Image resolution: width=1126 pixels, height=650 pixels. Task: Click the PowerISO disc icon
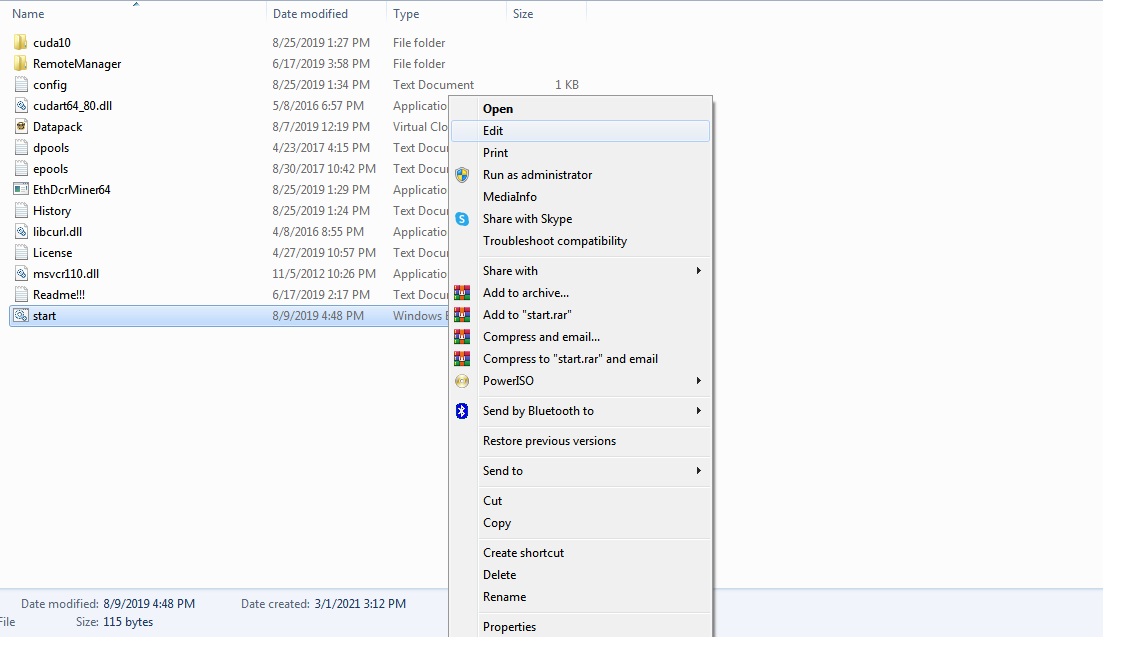(x=462, y=381)
